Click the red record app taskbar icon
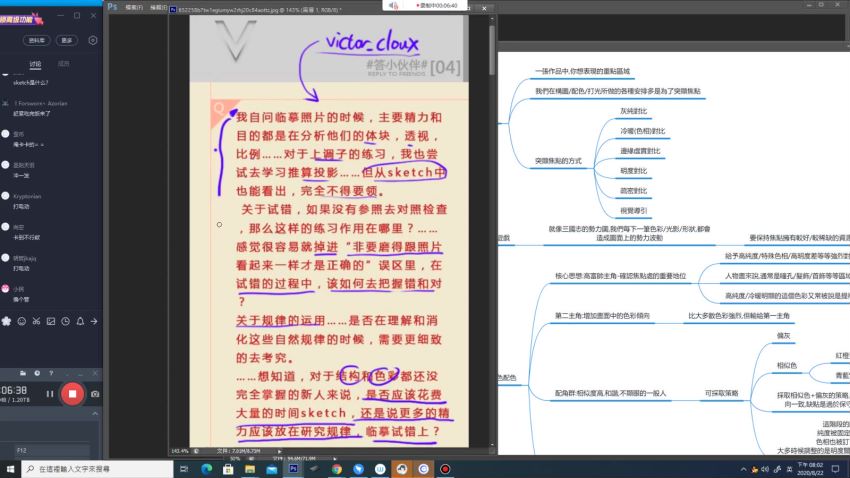Screen dimensions: 850x478 (445, 469)
